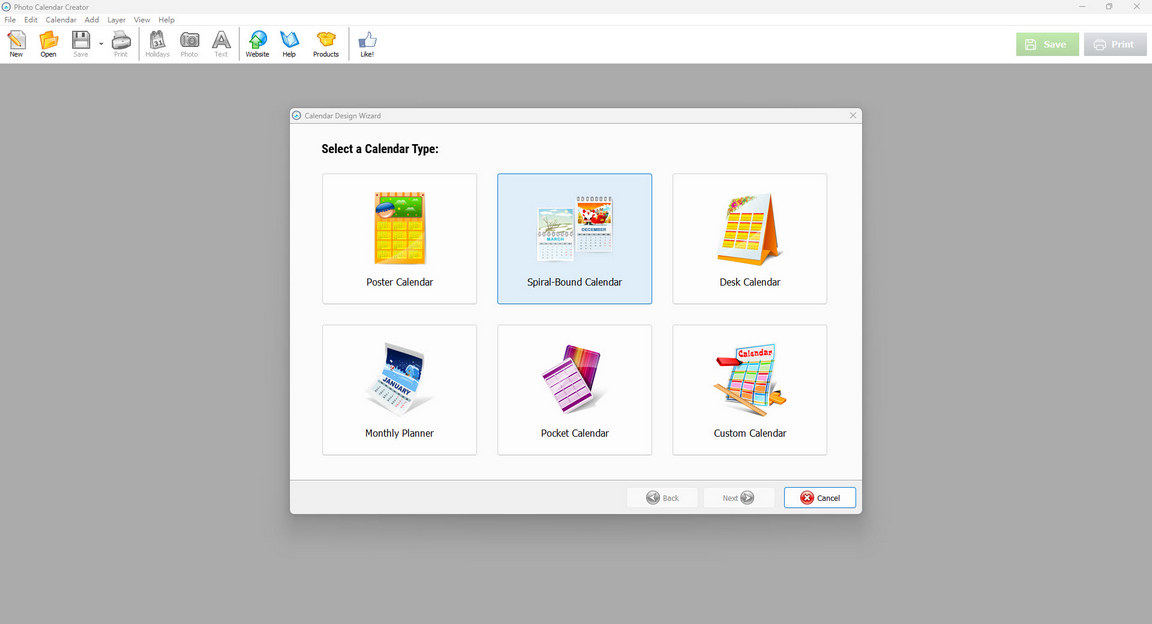This screenshot has height=624, width=1152.
Task: Restore down the Photo Calendar Creator window
Action: (1109, 7)
